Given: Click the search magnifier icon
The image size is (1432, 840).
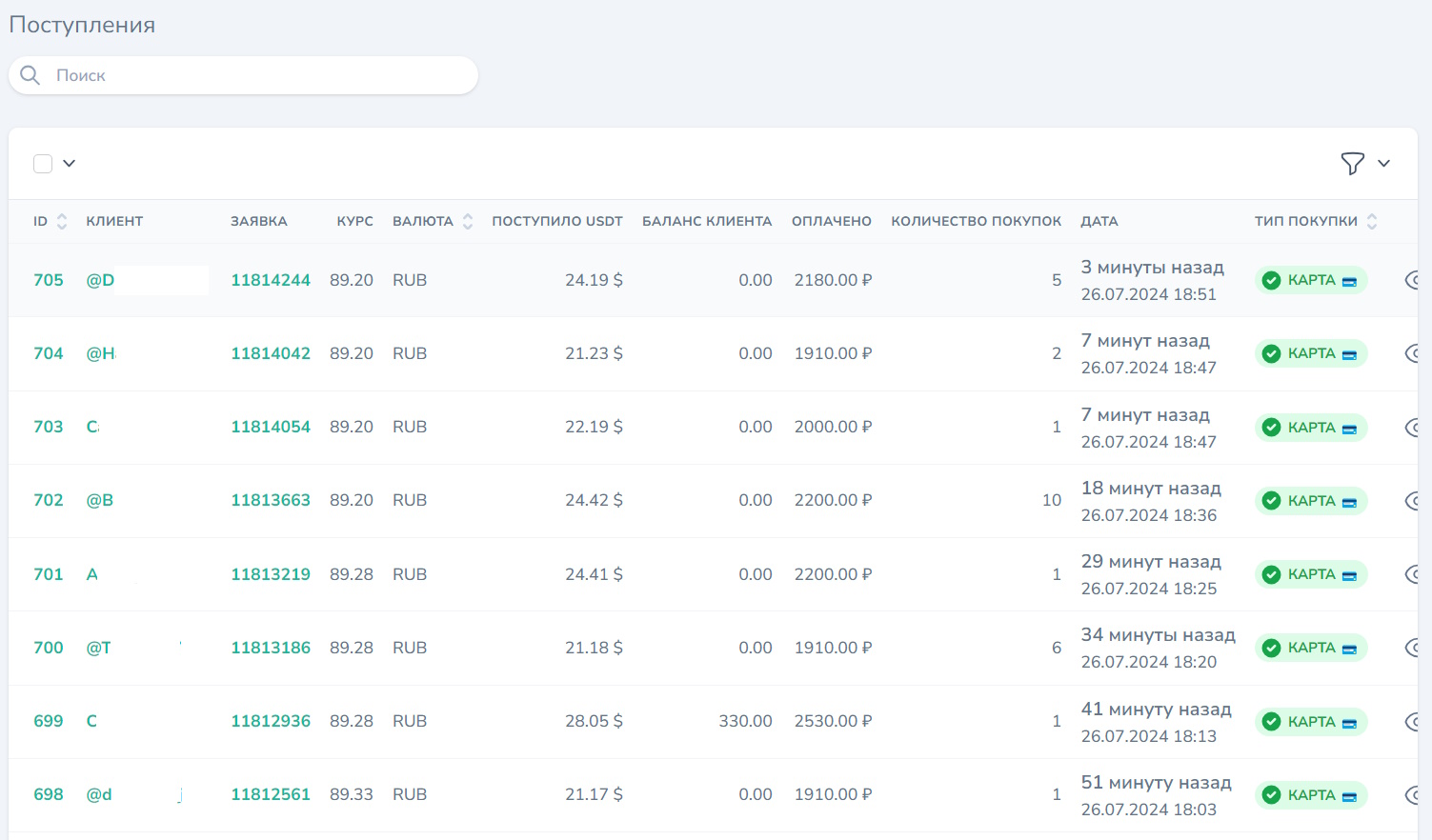Looking at the screenshot, I should point(30,75).
